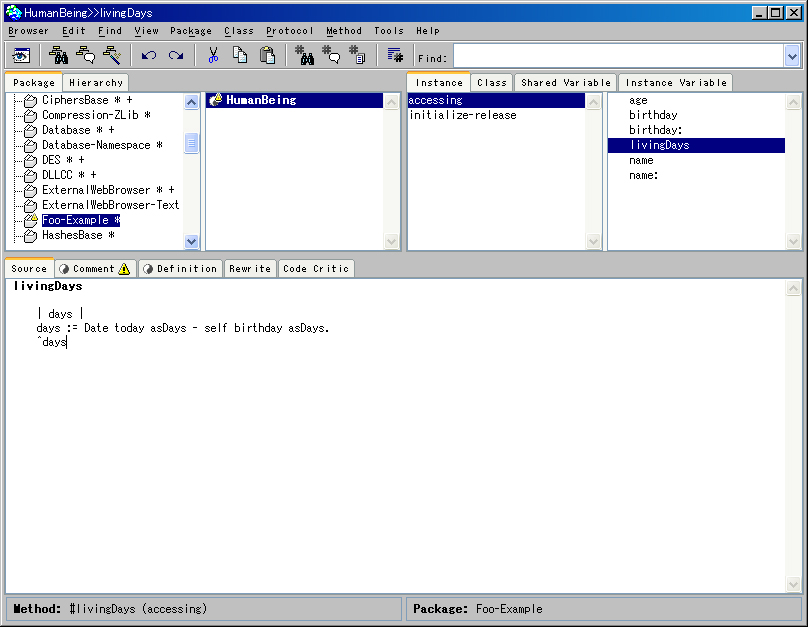Image resolution: width=808 pixels, height=627 pixels.
Task: Select the HashesBase package
Action: 78,235
